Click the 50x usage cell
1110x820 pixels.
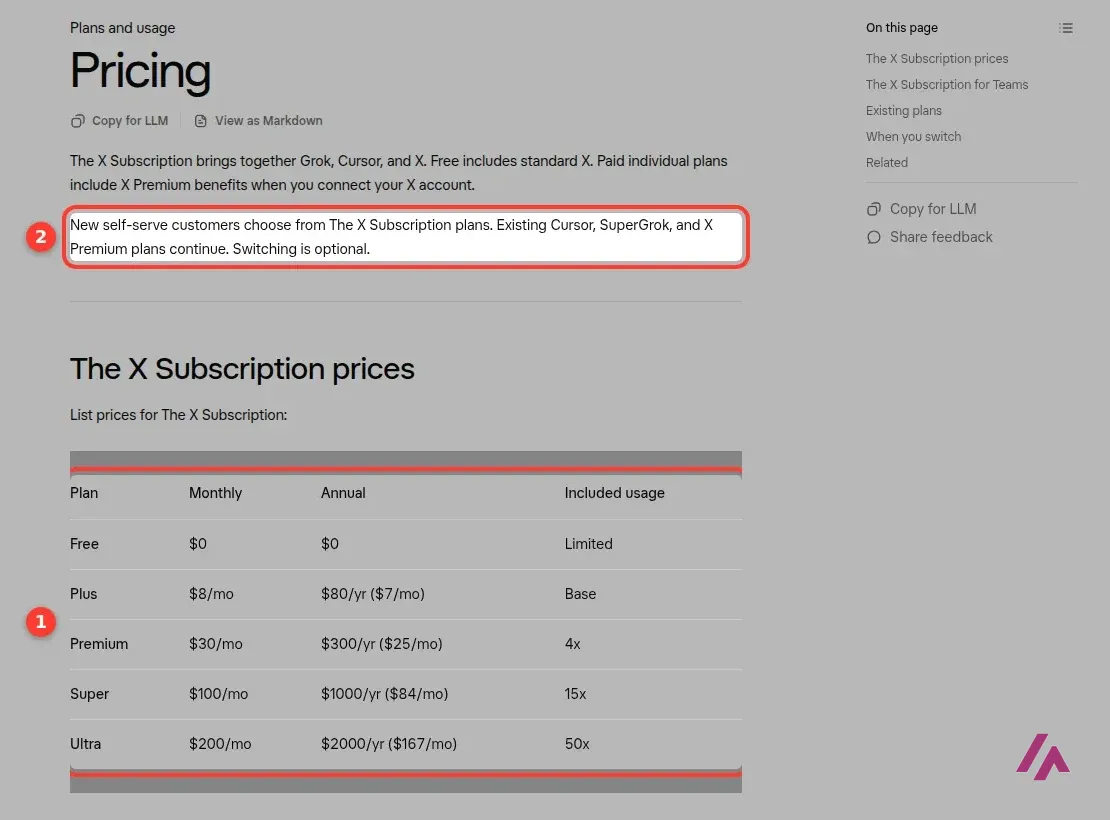click(x=577, y=744)
